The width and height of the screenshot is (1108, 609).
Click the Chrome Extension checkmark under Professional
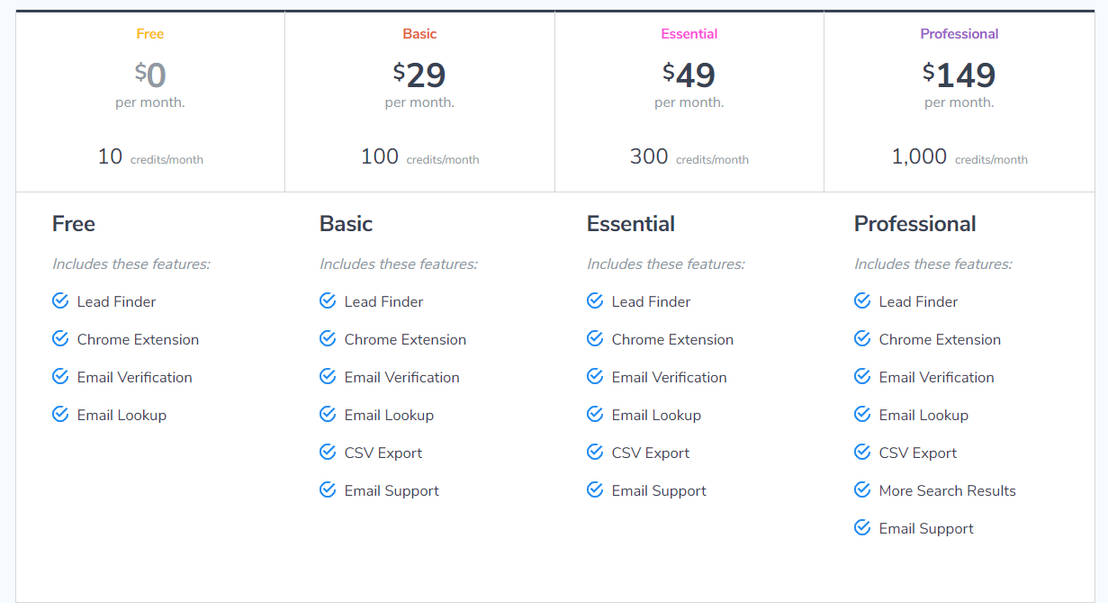[862, 339]
